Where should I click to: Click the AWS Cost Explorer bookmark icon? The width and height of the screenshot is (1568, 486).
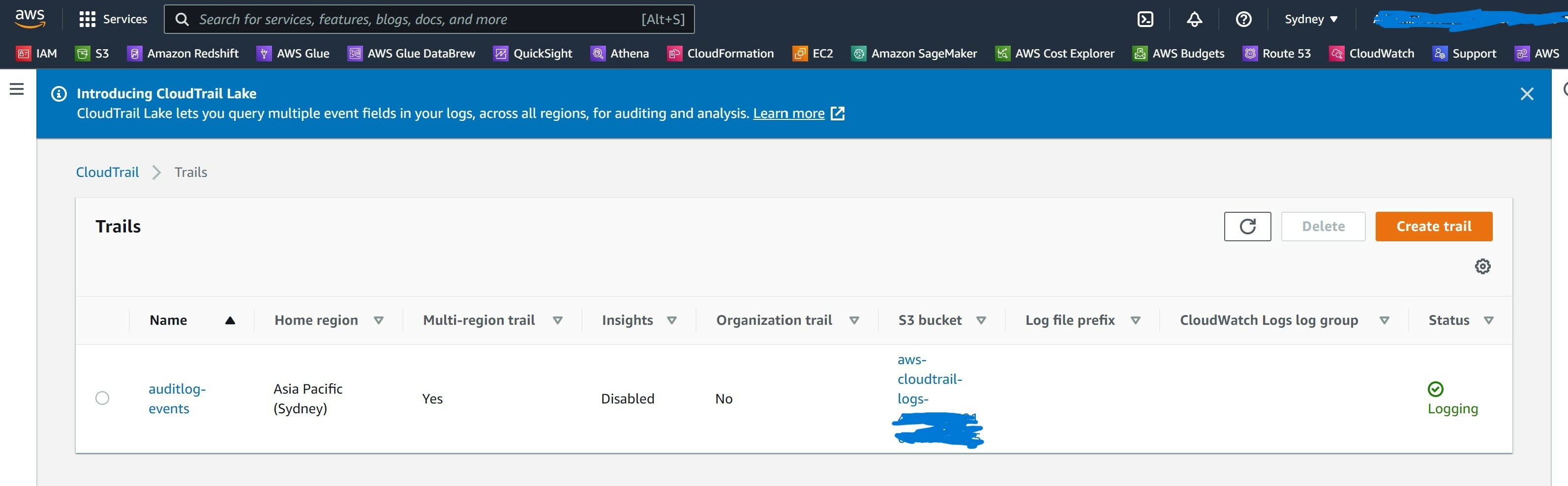tap(1002, 54)
